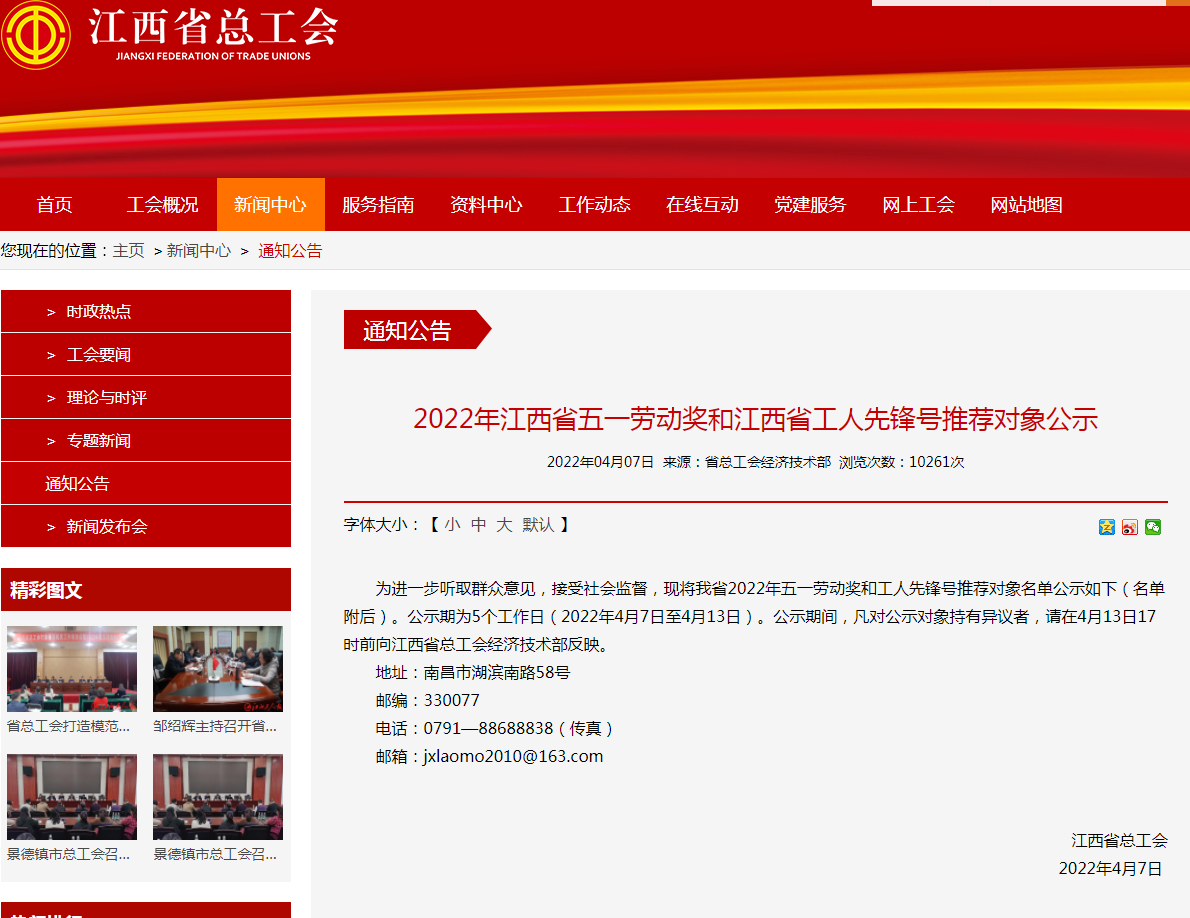Set font size to 大
Image resolution: width=1190 pixels, height=918 pixels.
point(504,525)
